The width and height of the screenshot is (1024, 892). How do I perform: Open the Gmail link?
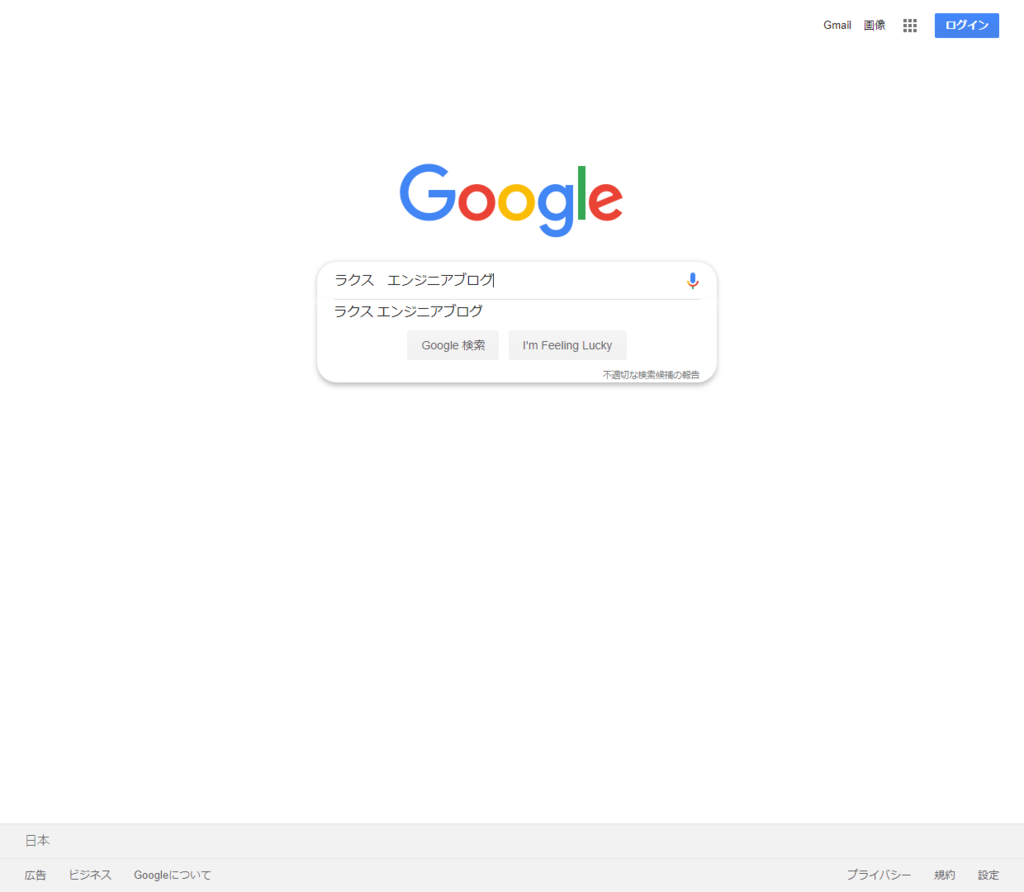[837, 25]
